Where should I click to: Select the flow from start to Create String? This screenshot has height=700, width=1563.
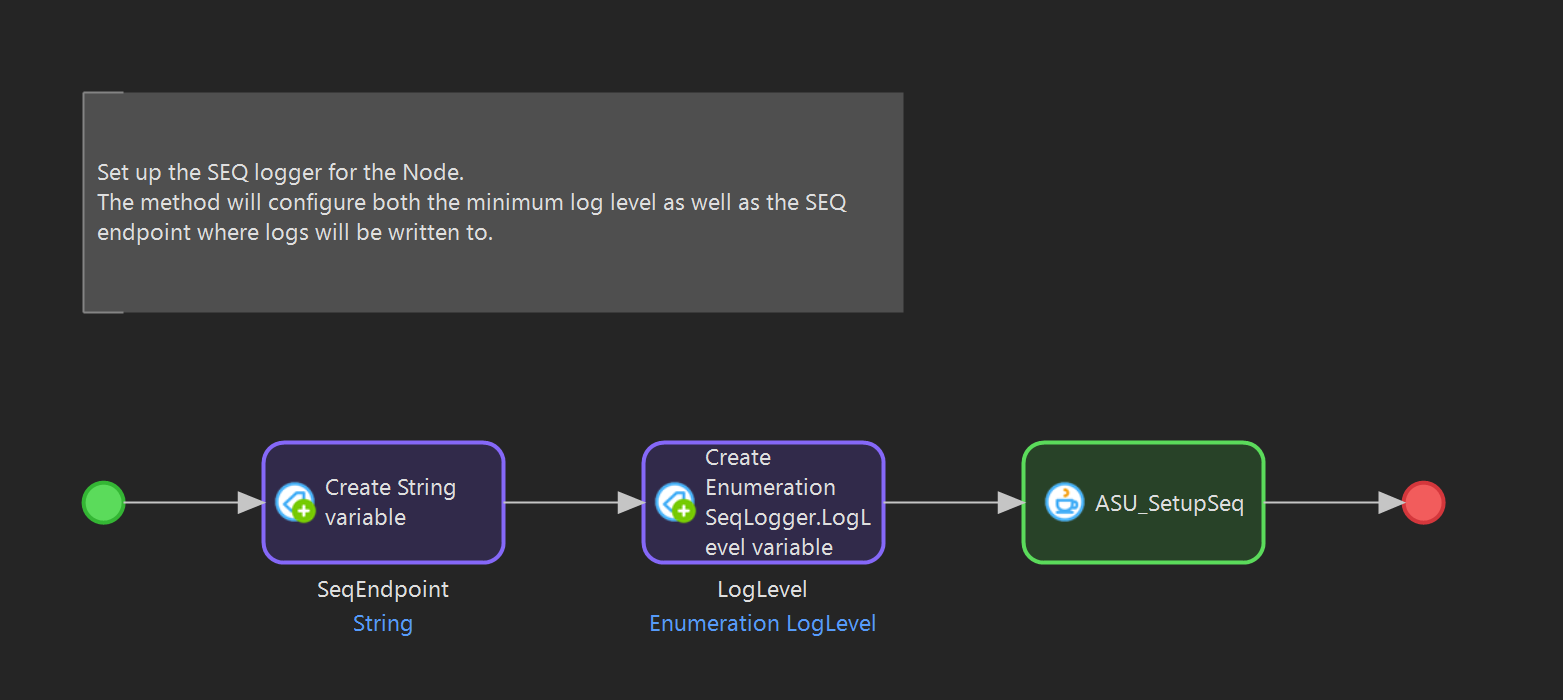[x=180, y=502]
